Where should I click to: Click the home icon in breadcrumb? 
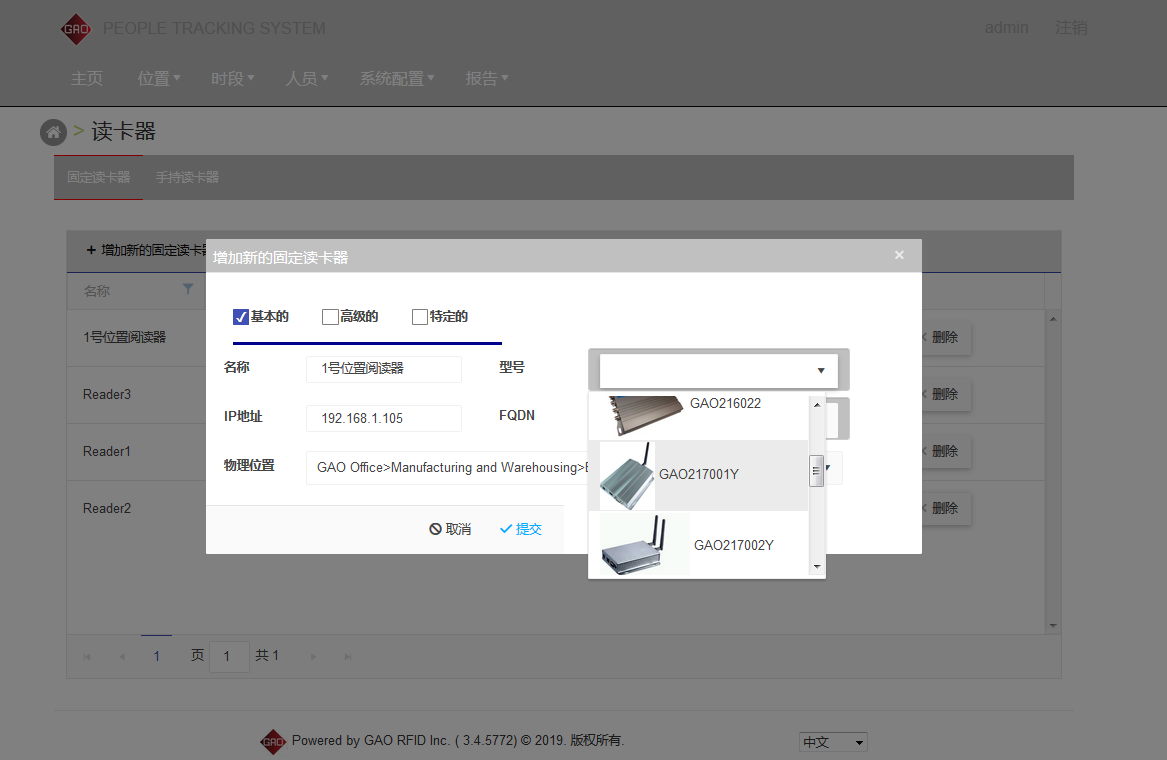(53, 132)
